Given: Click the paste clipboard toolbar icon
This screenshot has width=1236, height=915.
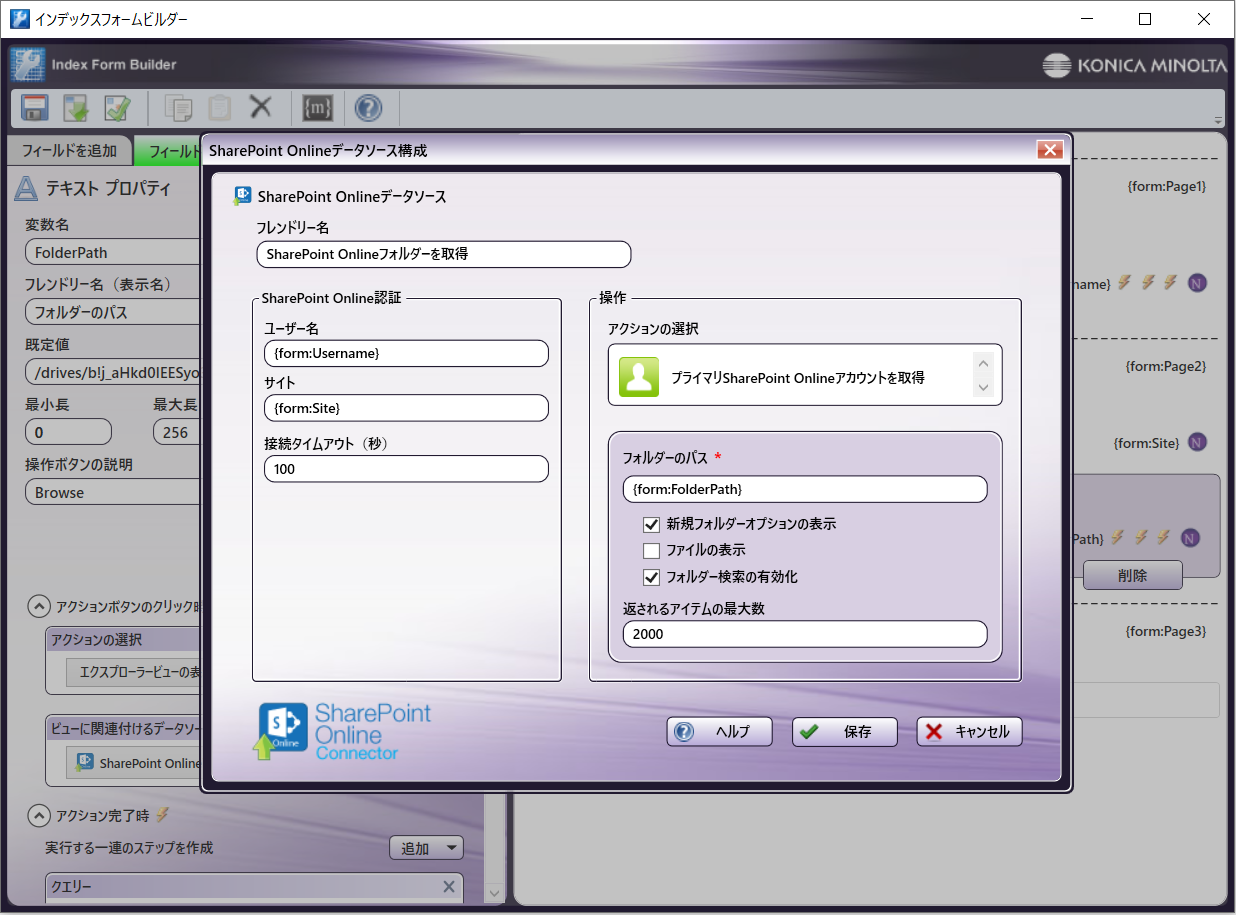Looking at the screenshot, I should (219, 107).
